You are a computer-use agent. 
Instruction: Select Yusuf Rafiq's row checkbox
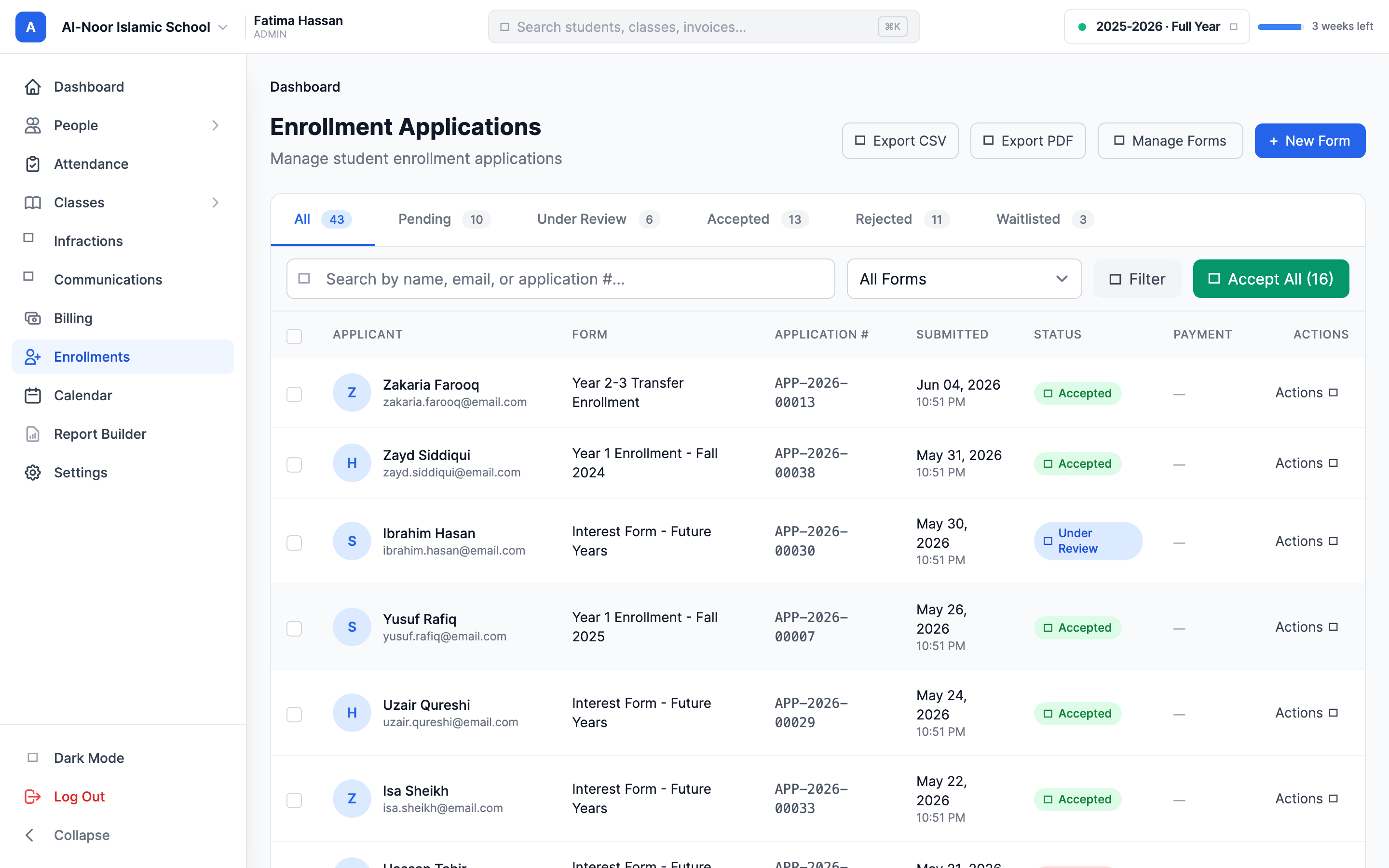[x=294, y=628]
